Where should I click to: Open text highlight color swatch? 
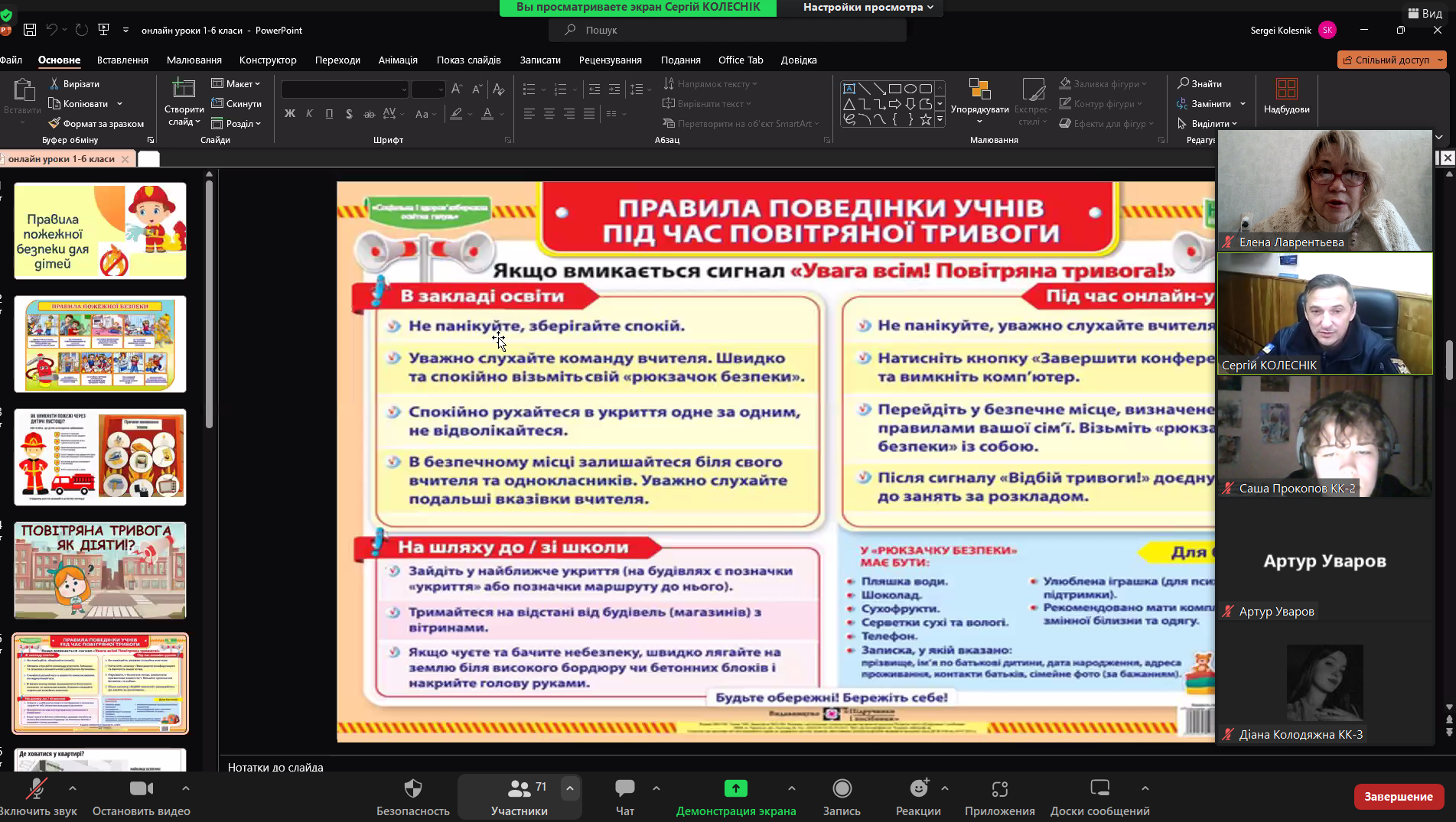click(x=456, y=113)
